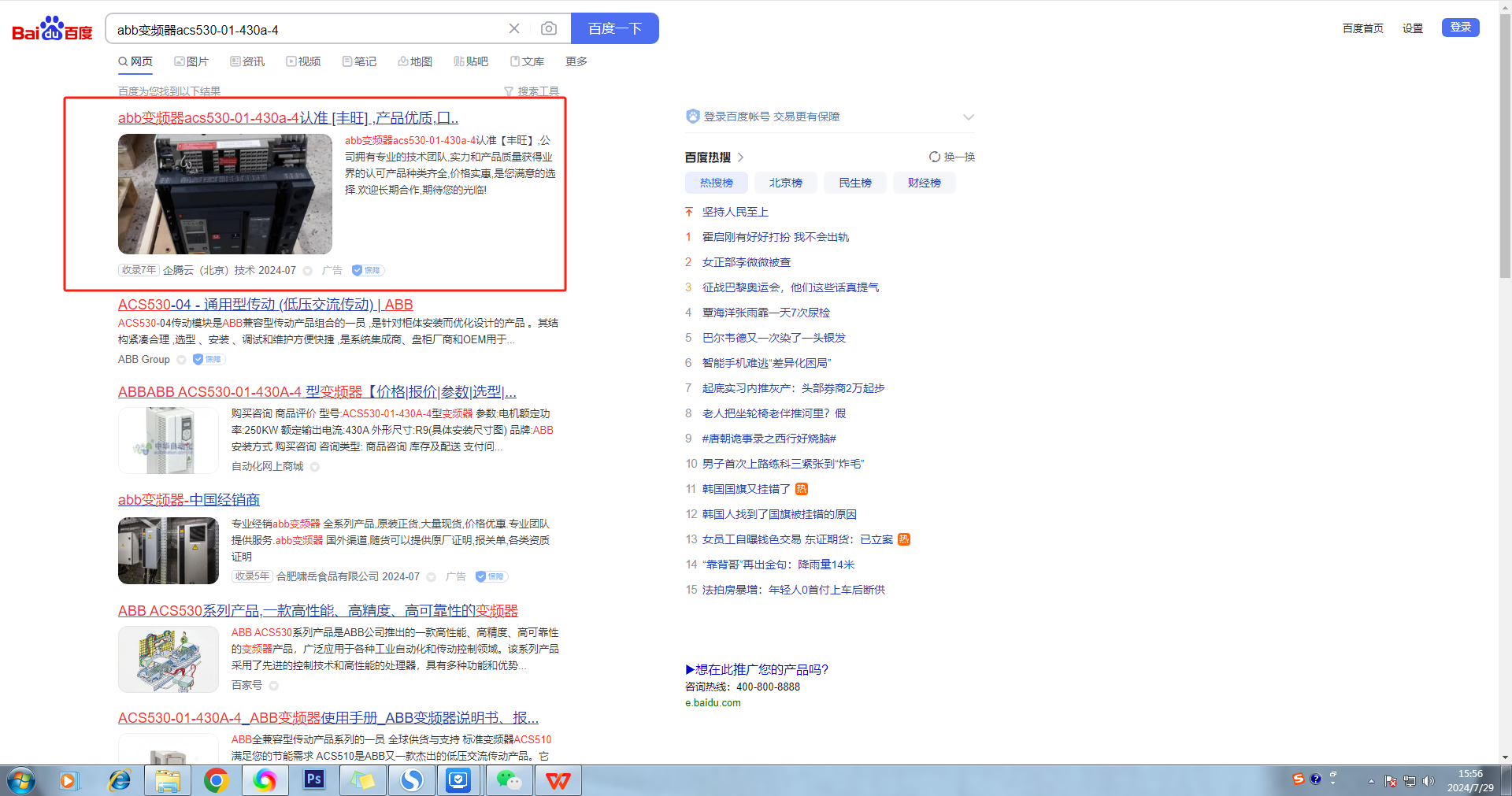Switch to the 图片 search tab
Viewport: 1512px width, 796px height.
(x=191, y=61)
